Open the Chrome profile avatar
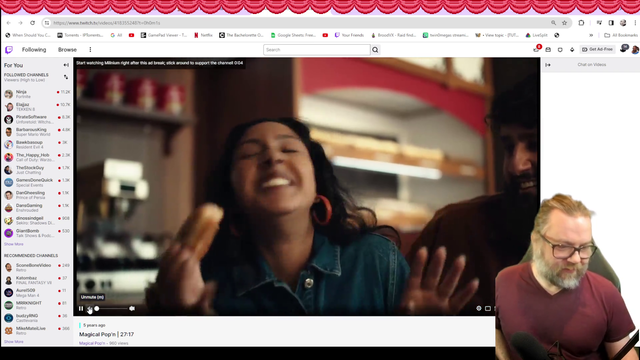 [x=623, y=23]
